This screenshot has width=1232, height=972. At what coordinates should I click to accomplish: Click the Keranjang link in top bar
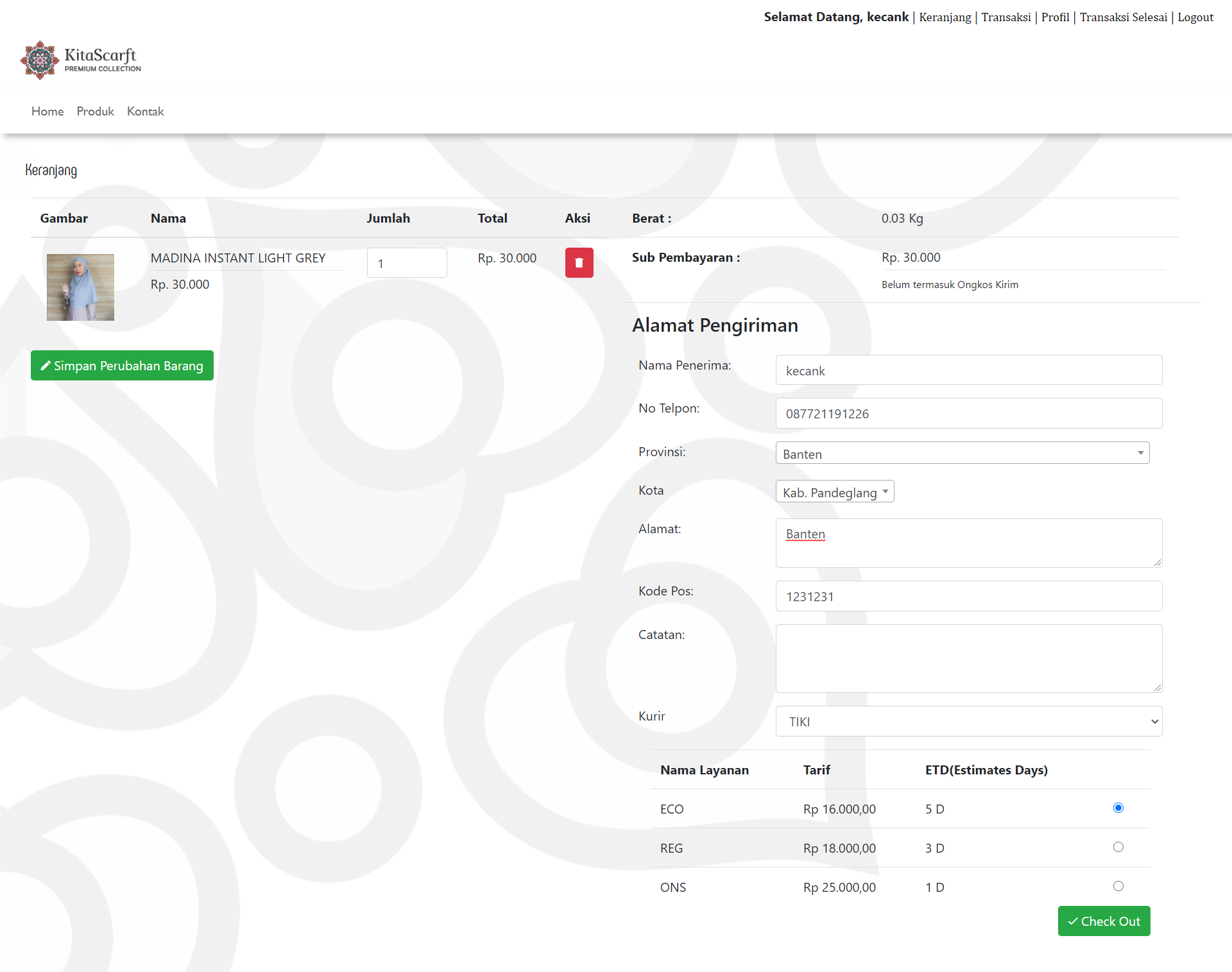pyautogui.click(x=945, y=17)
